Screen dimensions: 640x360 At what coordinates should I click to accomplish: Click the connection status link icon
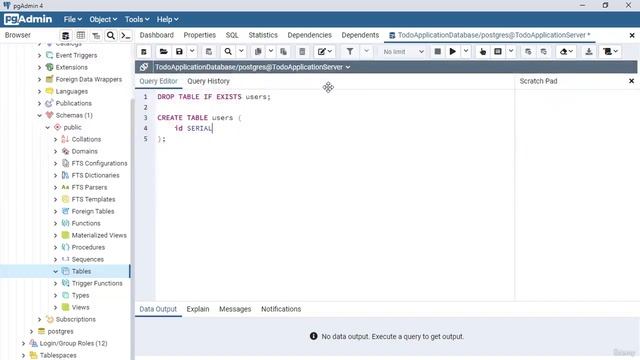click(x=144, y=67)
